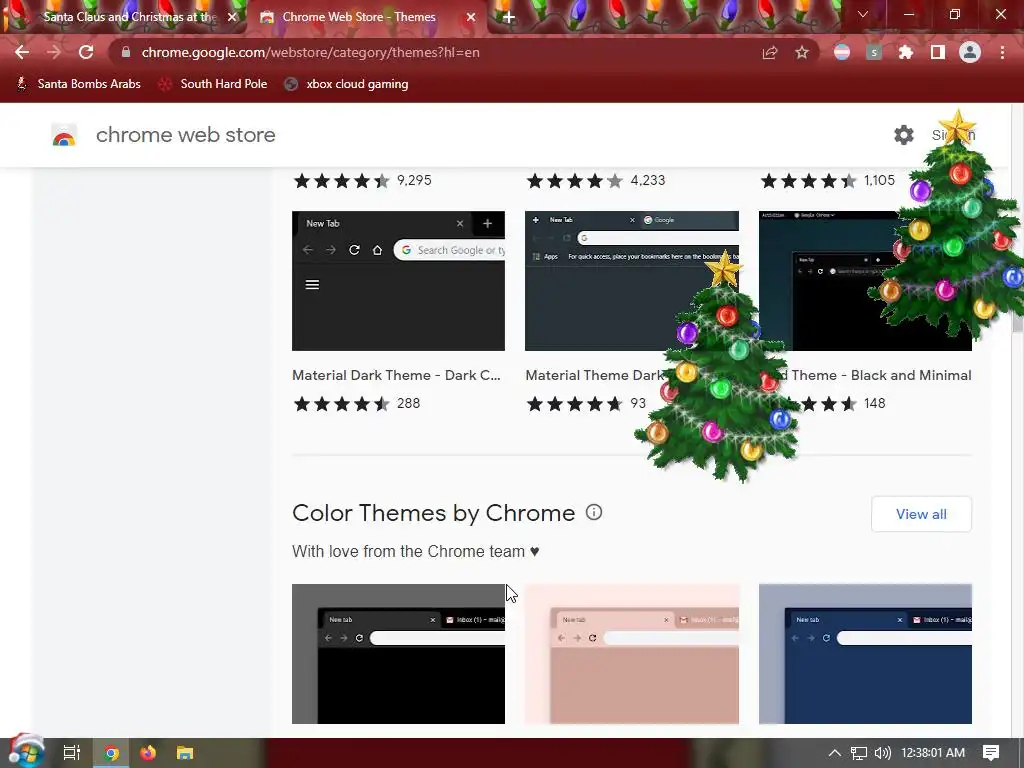Select the dark blue Chrome color theme

[865, 654]
